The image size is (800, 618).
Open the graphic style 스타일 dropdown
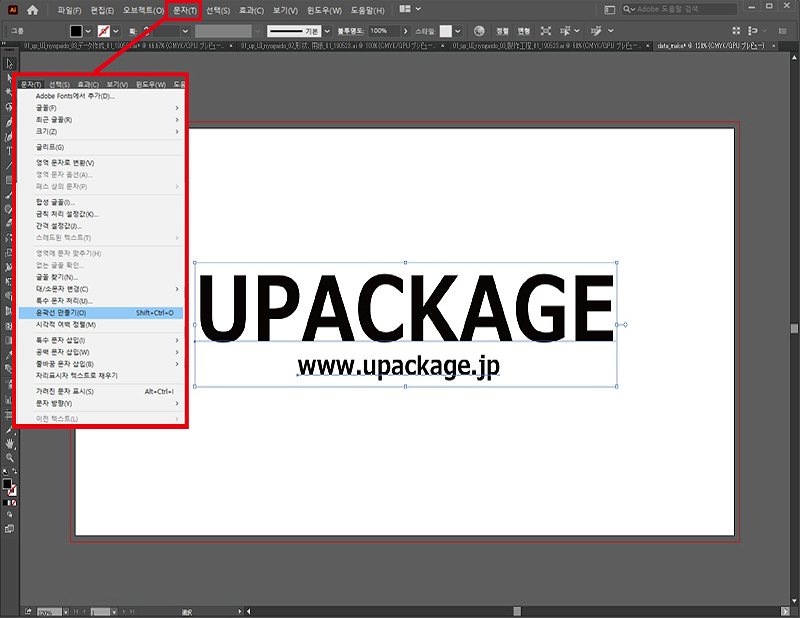coord(458,31)
